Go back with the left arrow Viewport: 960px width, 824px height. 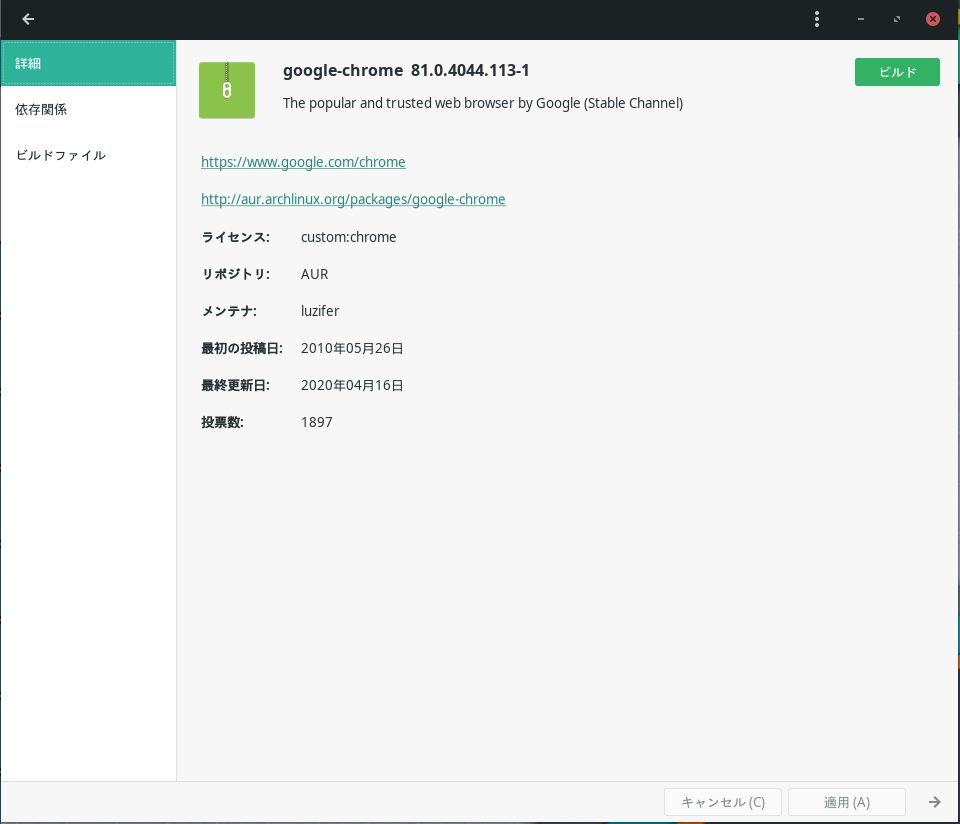[28, 19]
